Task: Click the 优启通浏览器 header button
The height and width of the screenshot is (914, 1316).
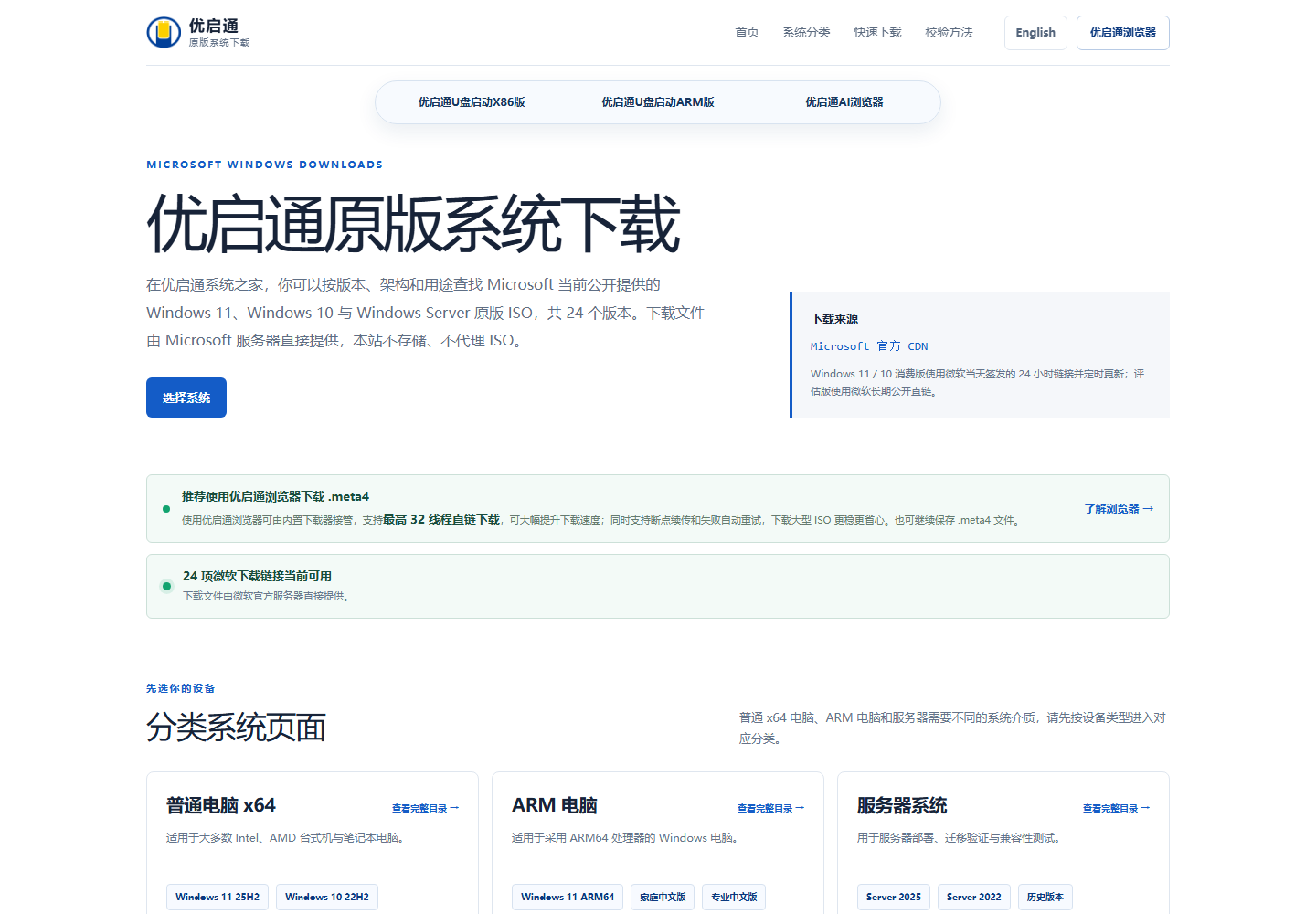Action: (1122, 33)
